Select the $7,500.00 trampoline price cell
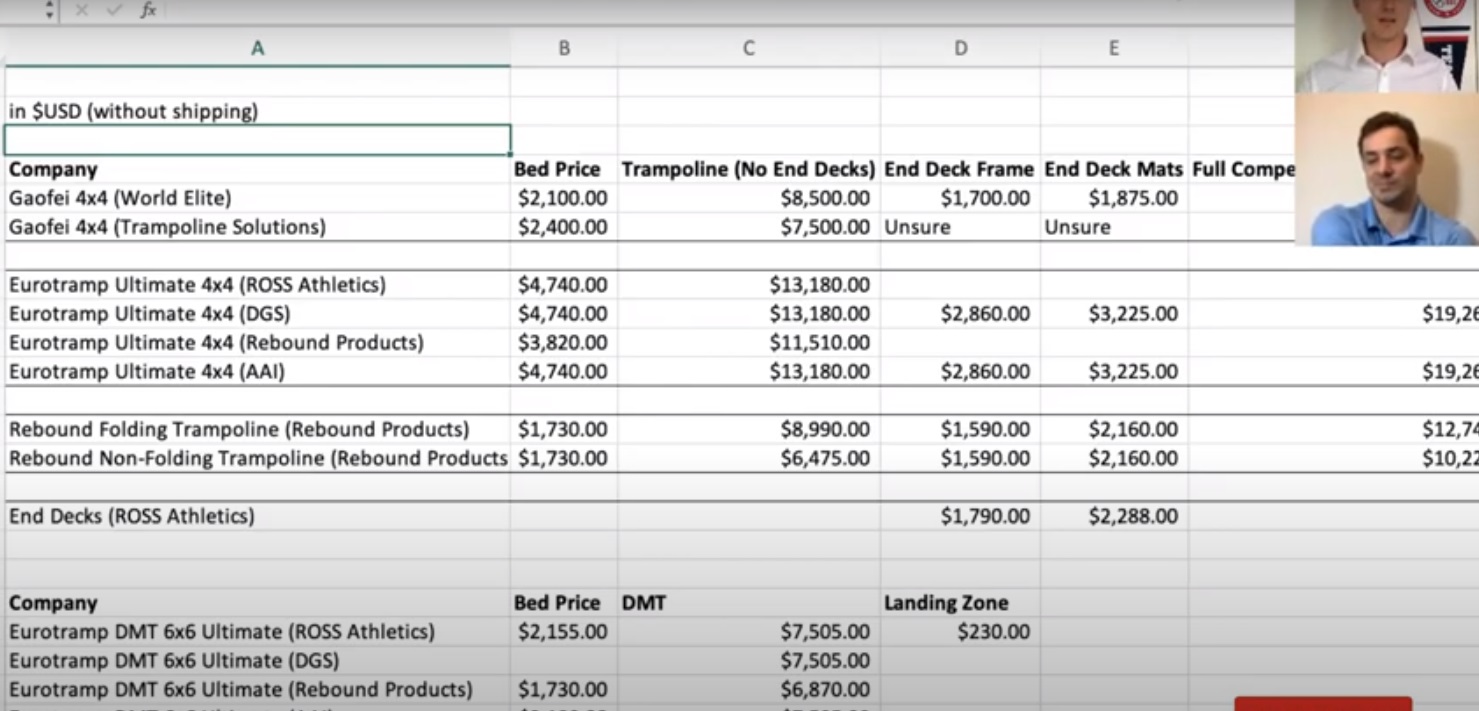 point(748,227)
